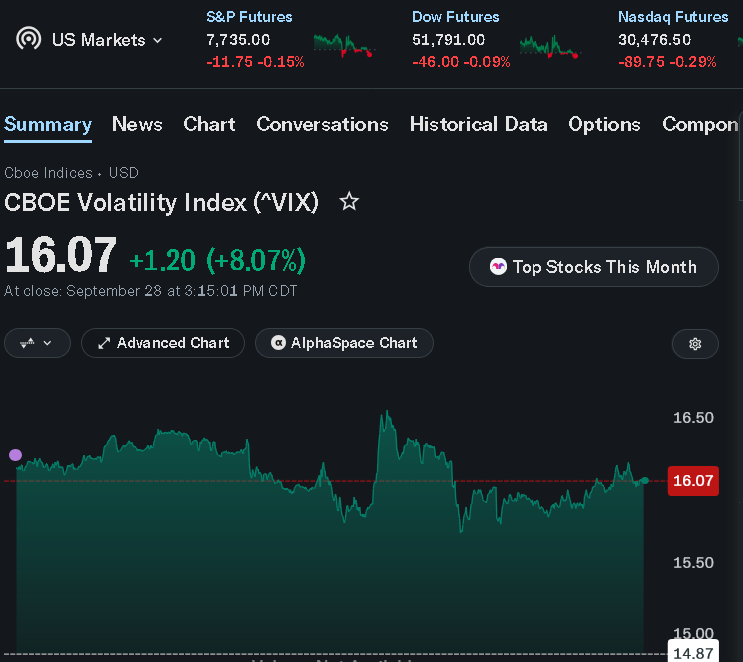The height and width of the screenshot is (662, 743).
Task: Select the Historical Data tab
Action: tap(479, 124)
